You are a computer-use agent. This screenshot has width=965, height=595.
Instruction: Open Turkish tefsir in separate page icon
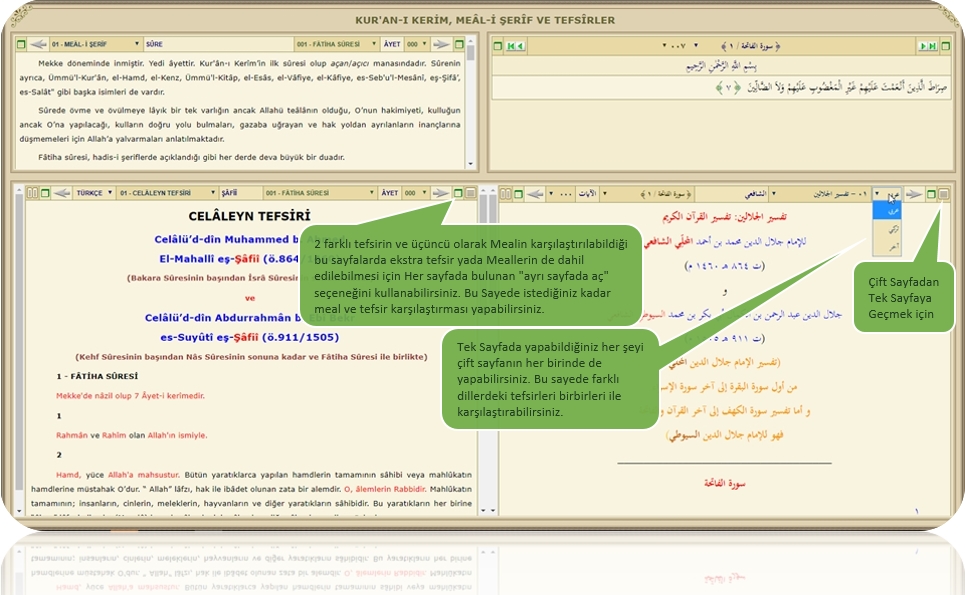pyautogui.click(x=458, y=193)
